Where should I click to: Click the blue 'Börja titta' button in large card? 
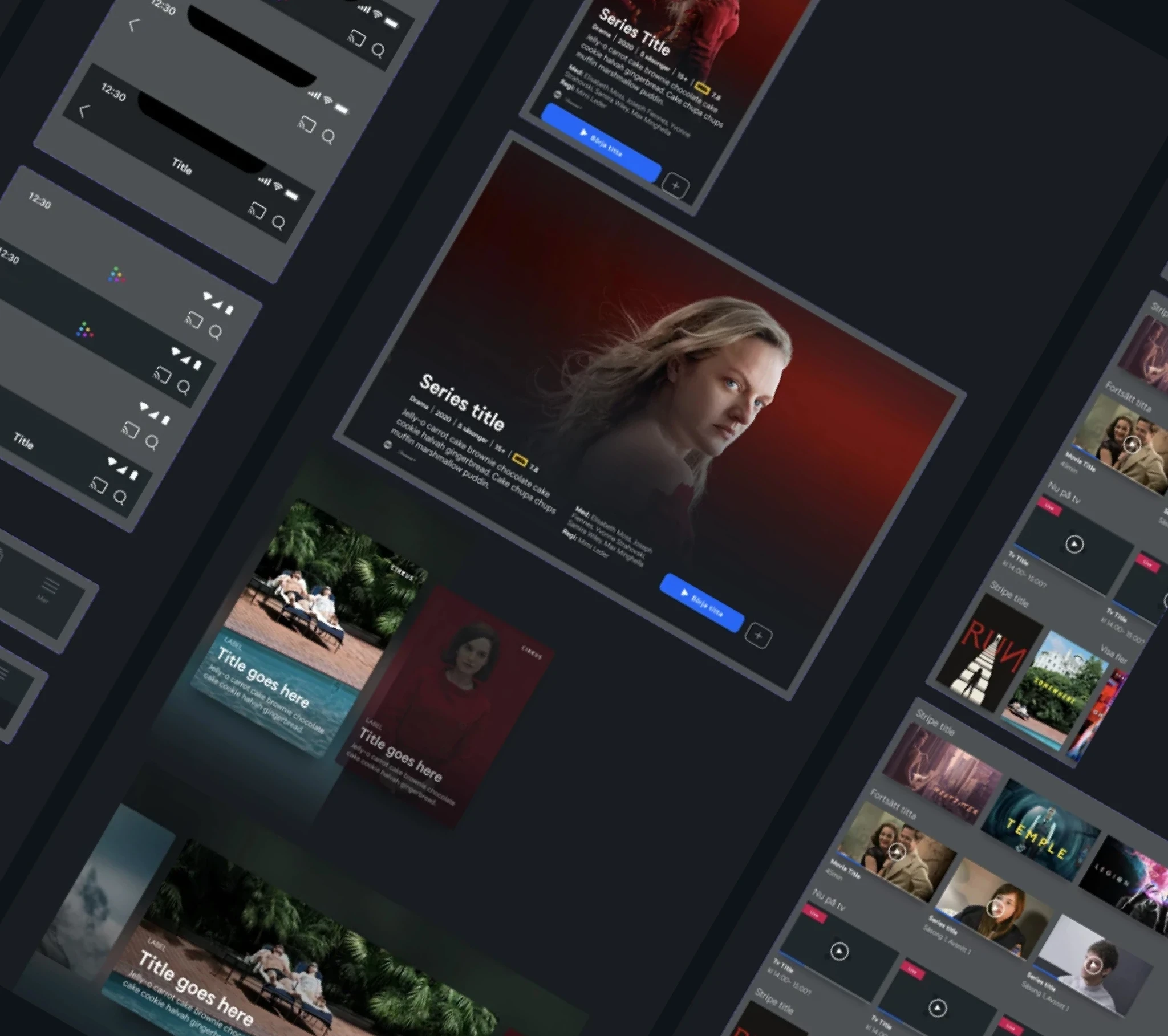click(x=701, y=603)
